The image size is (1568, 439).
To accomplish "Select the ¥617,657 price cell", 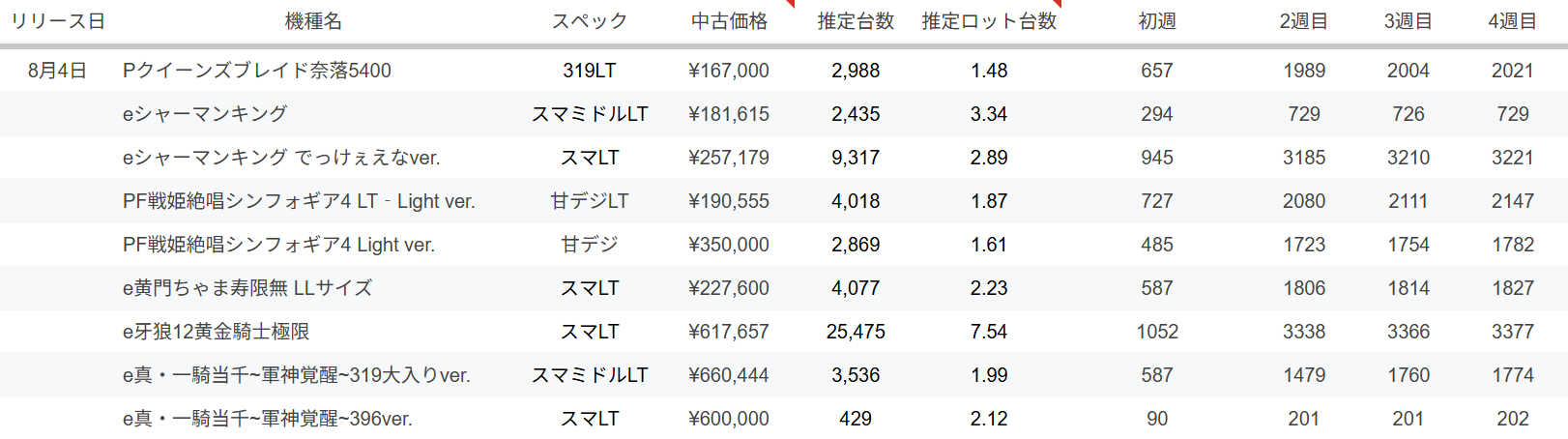I will (729, 332).
